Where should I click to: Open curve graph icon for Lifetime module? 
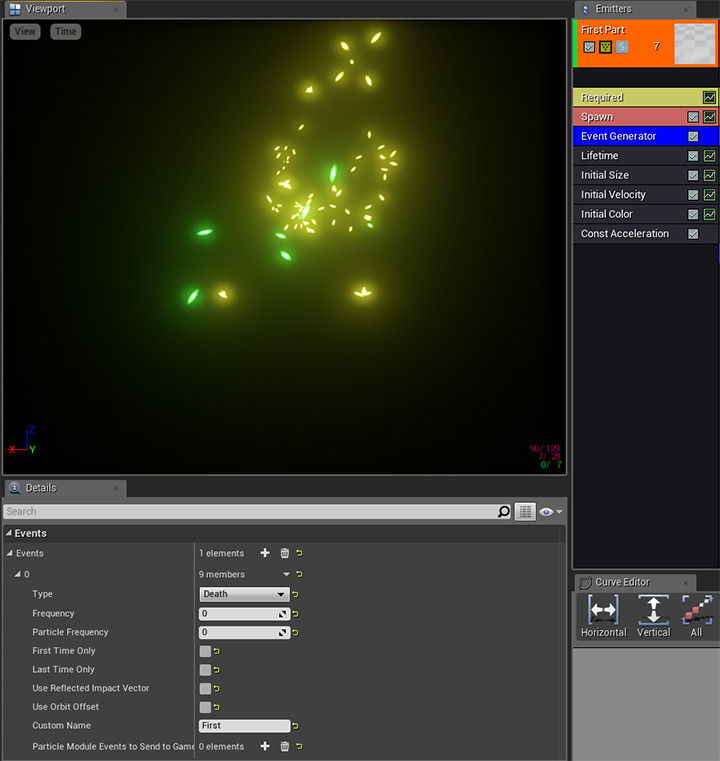tap(709, 156)
